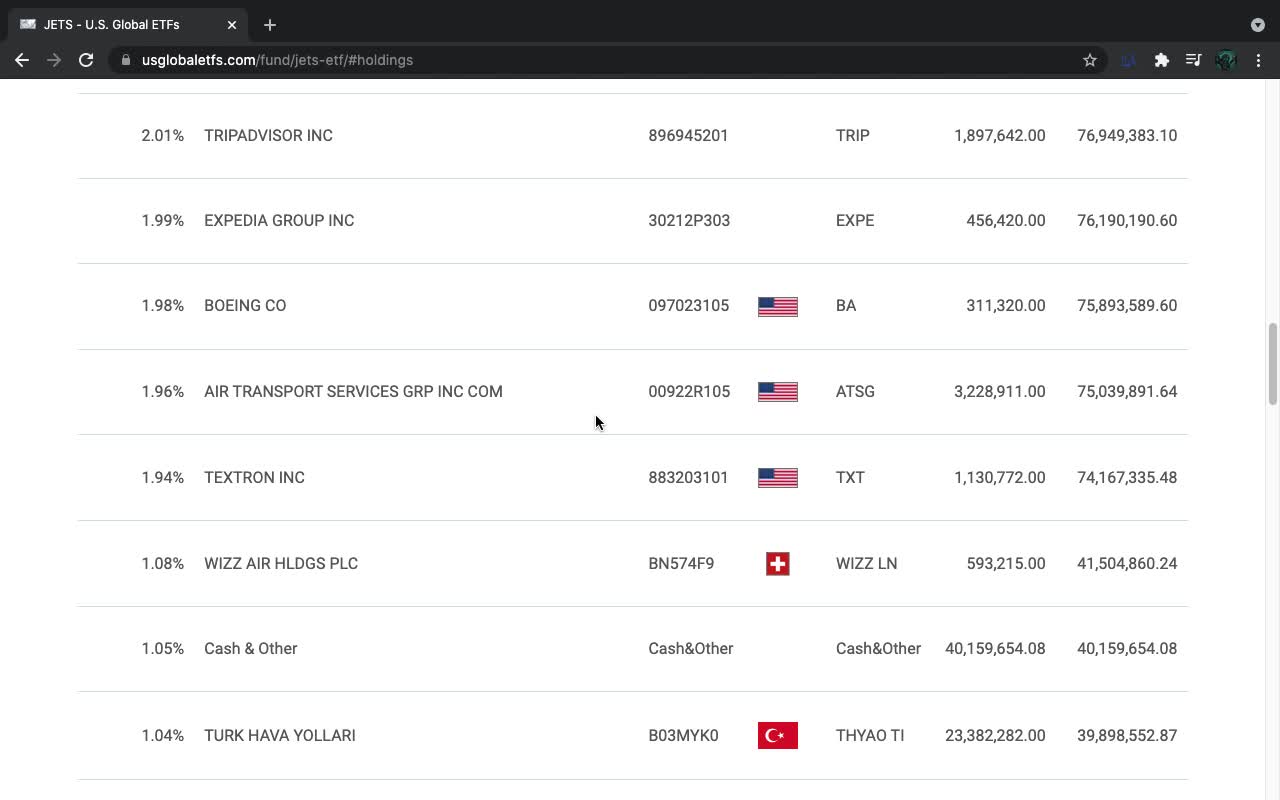Screen dimensions: 1280x800
Task: Click the THYAO TI ticker symbol
Action: [870, 735]
